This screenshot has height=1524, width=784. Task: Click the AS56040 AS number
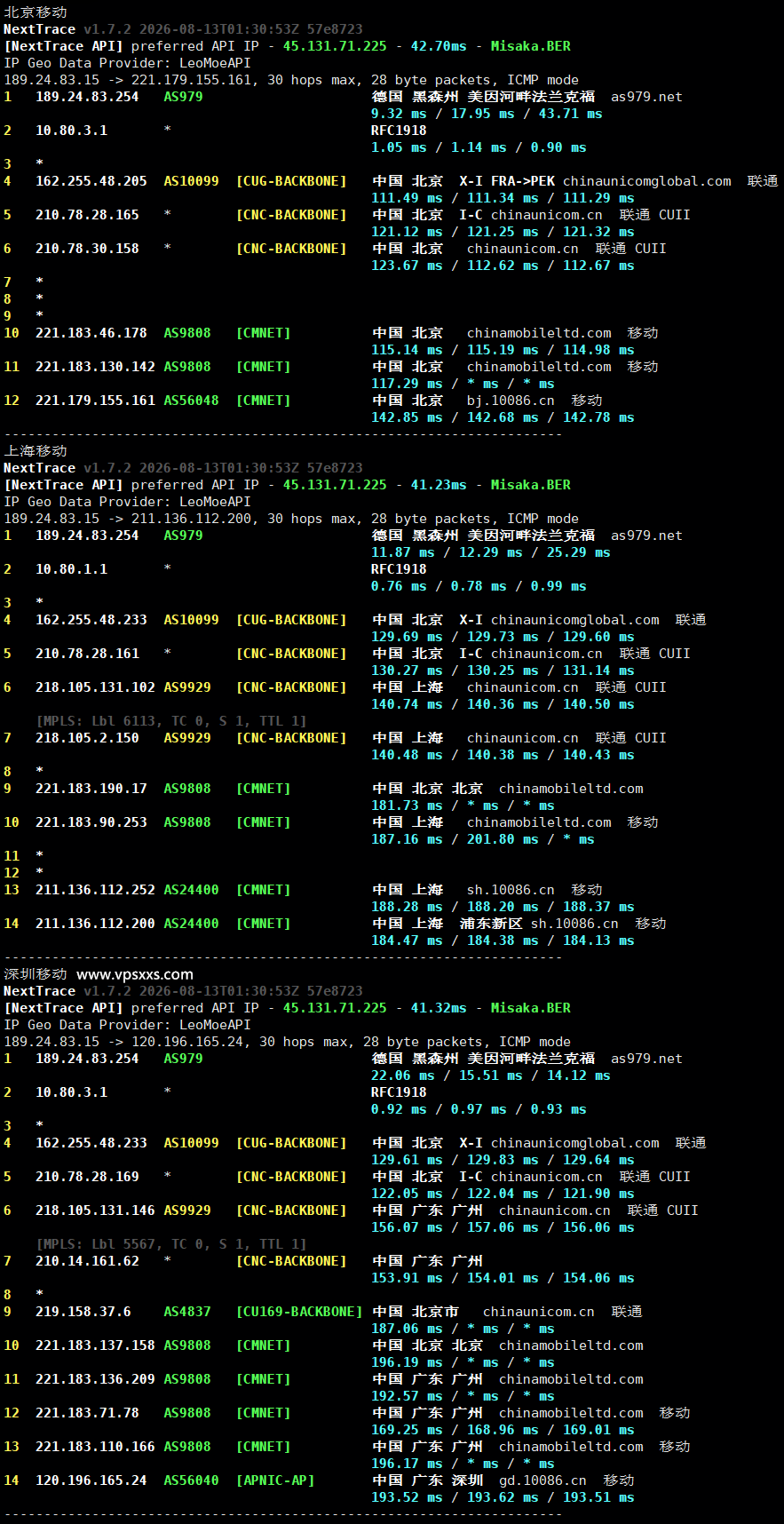pyautogui.click(x=191, y=1480)
